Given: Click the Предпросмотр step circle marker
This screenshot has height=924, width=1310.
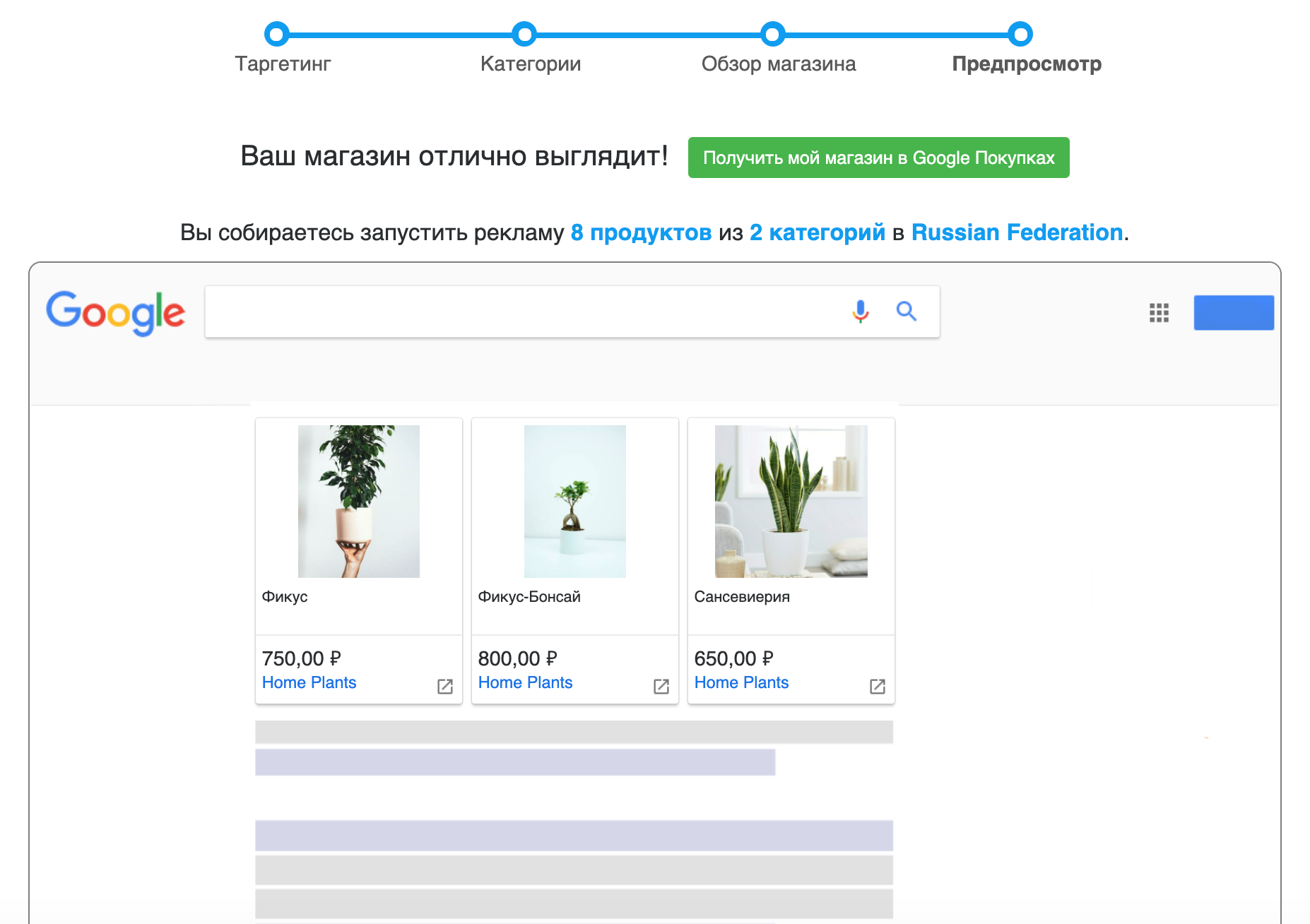Looking at the screenshot, I should click(1020, 34).
